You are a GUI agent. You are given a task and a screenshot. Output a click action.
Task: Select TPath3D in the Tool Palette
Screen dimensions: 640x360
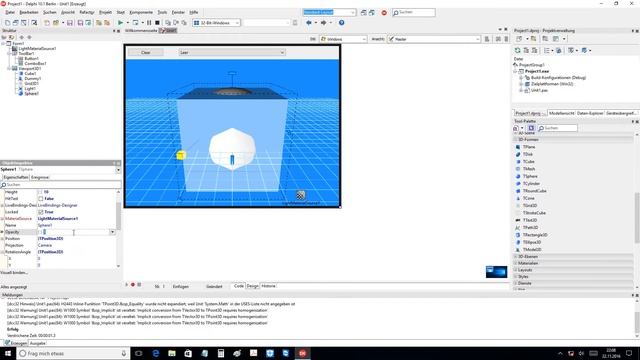tap(530, 228)
